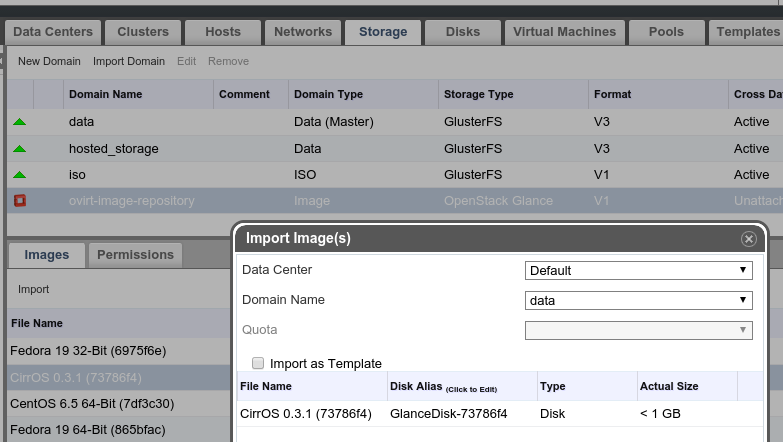Open the Permissions subtab
This screenshot has height=442, width=783.
coord(135,255)
